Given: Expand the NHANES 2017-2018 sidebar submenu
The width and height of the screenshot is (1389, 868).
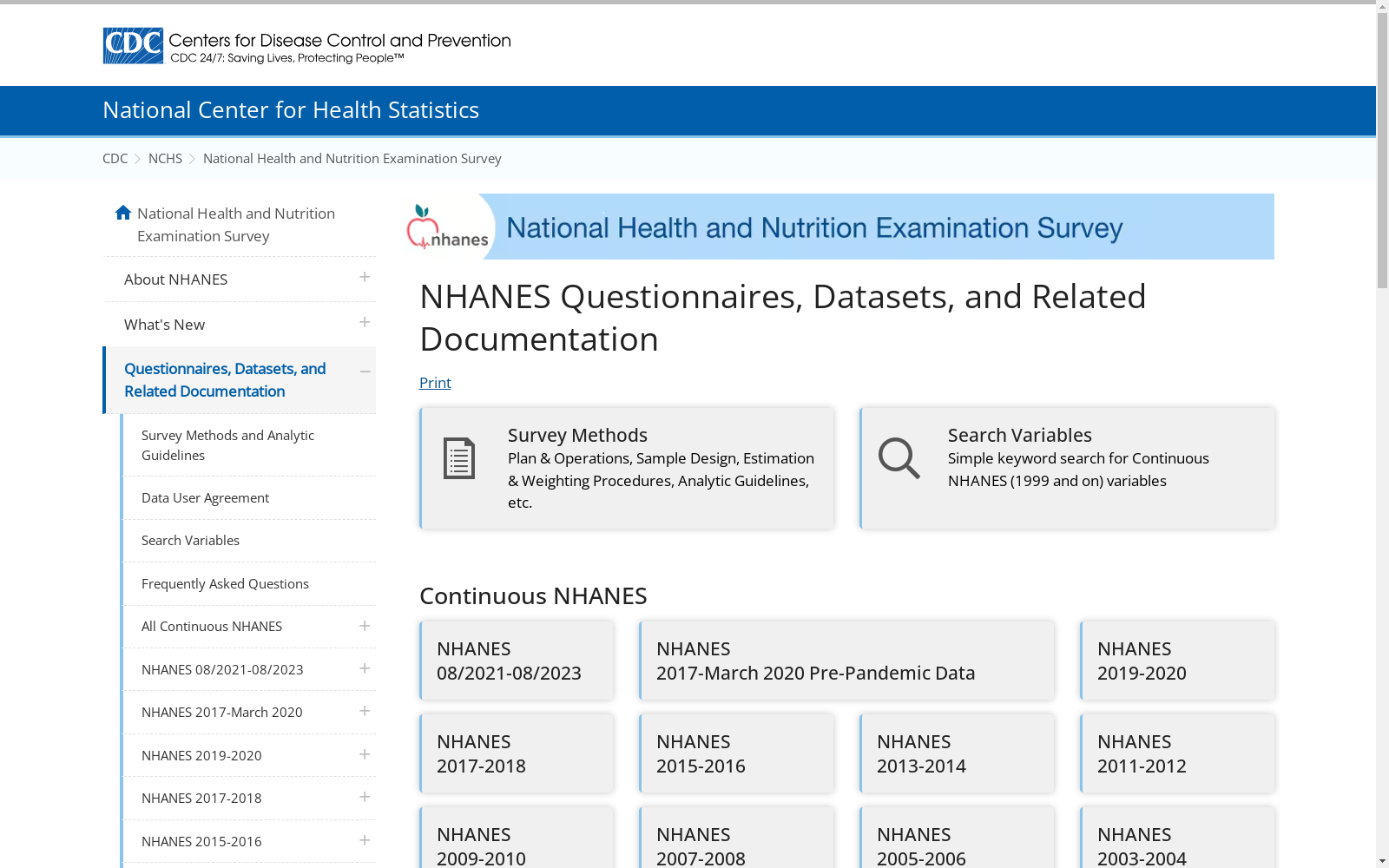Looking at the screenshot, I should (x=365, y=797).
